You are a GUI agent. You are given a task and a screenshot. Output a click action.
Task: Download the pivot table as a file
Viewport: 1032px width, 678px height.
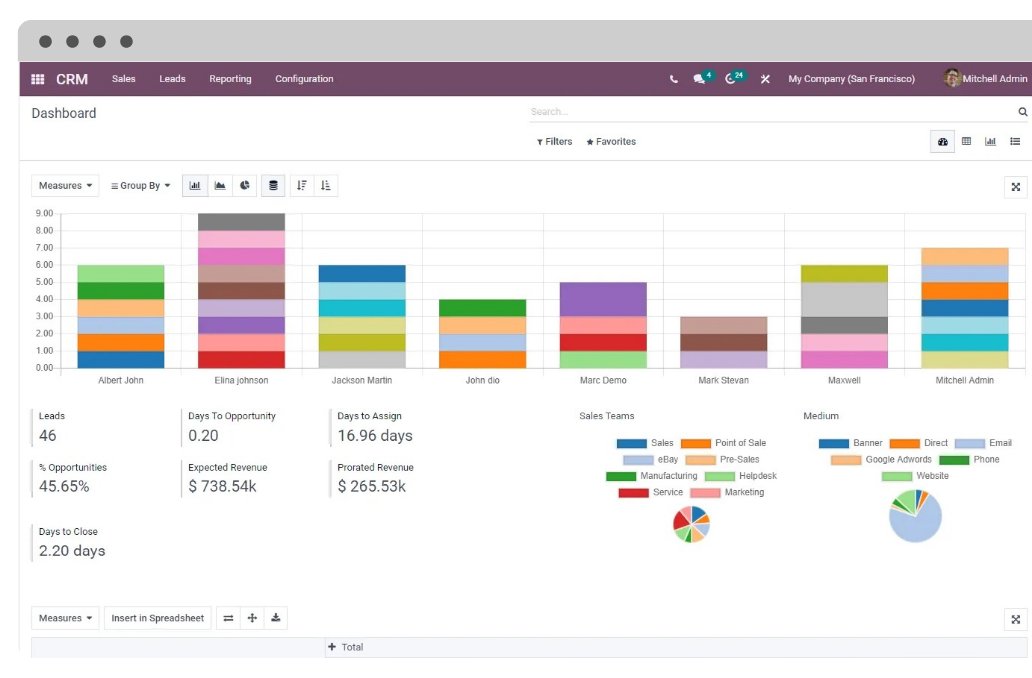[x=276, y=618]
